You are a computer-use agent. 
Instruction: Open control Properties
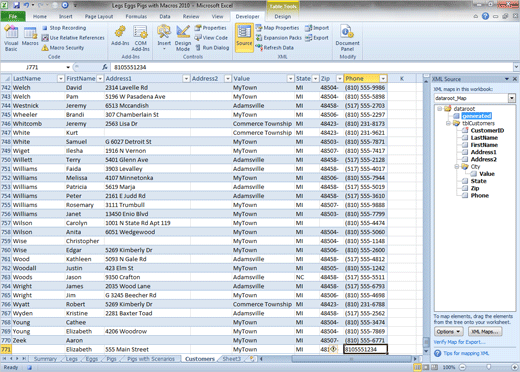click(211, 28)
